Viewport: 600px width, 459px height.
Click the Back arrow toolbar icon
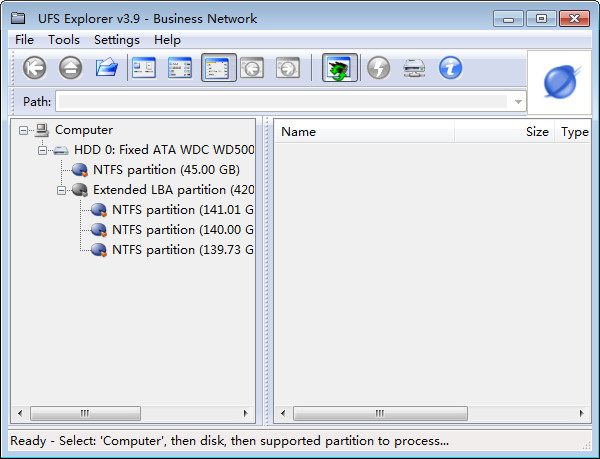pyautogui.click(x=34, y=68)
